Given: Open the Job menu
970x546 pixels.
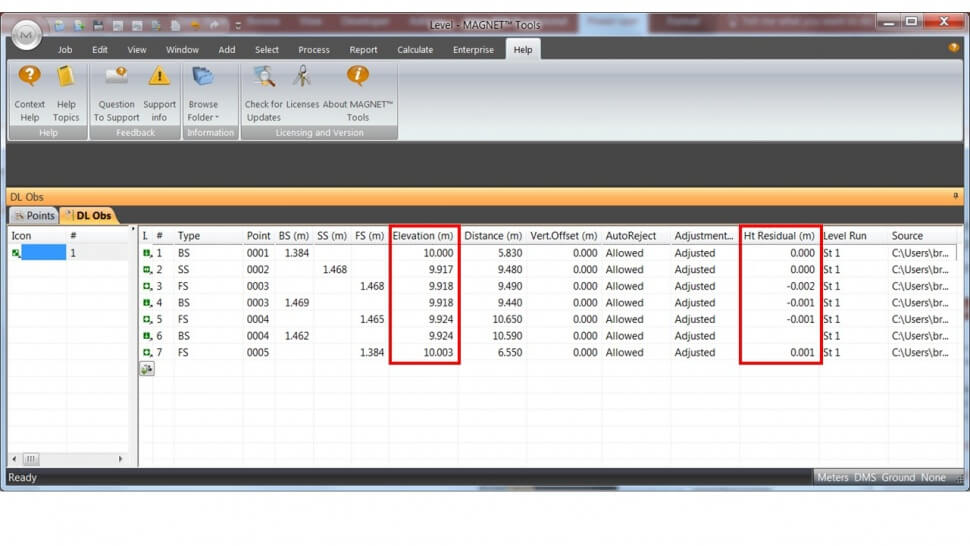Looking at the screenshot, I should [65, 49].
